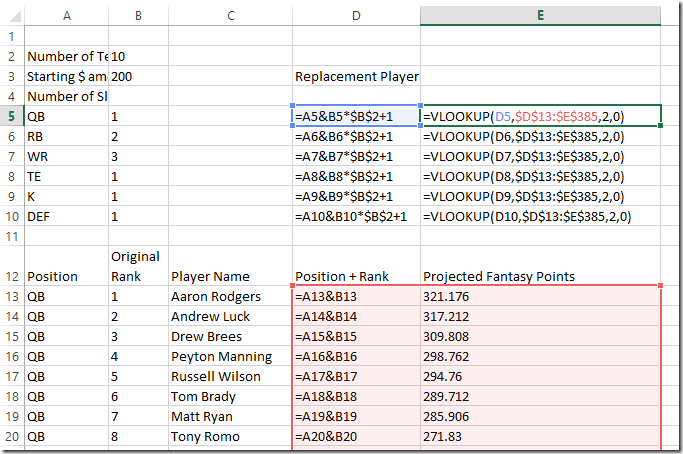This screenshot has width=683, height=454.
Task: Click the Tony Romo cell
Action: click(x=230, y=437)
